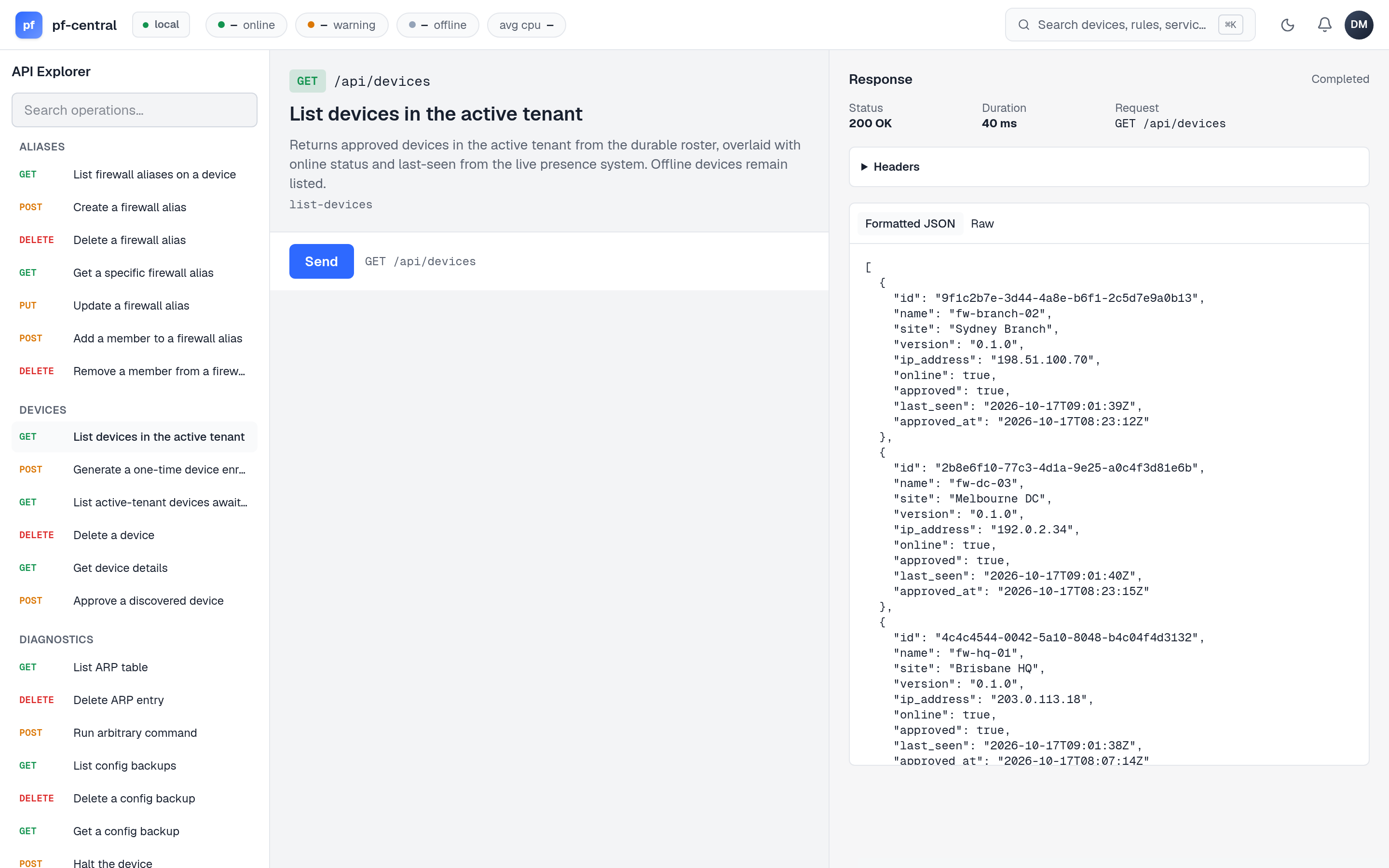1389x868 pixels.
Task: Toggle dark mode moon icon
Action: 1287,25
